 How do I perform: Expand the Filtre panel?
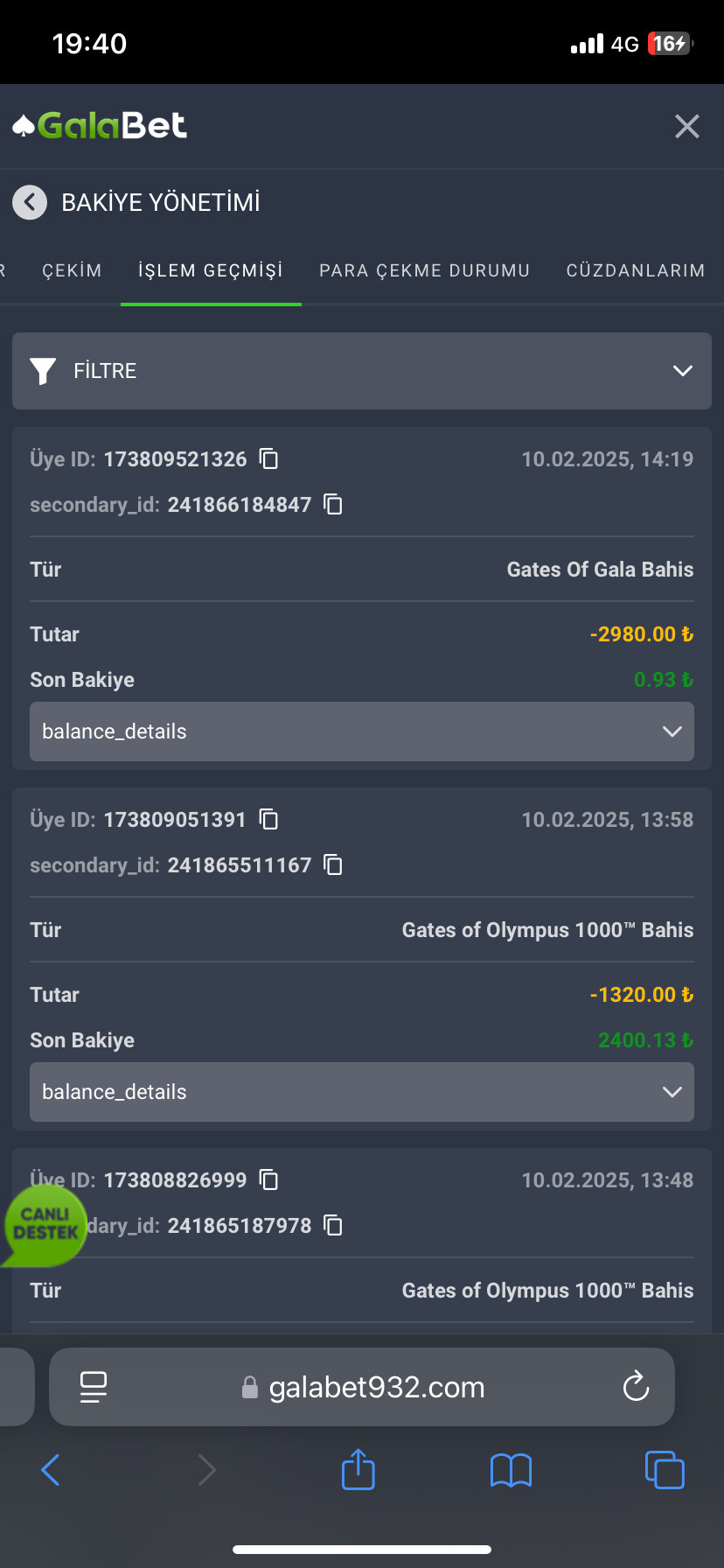tap(362, 371)
